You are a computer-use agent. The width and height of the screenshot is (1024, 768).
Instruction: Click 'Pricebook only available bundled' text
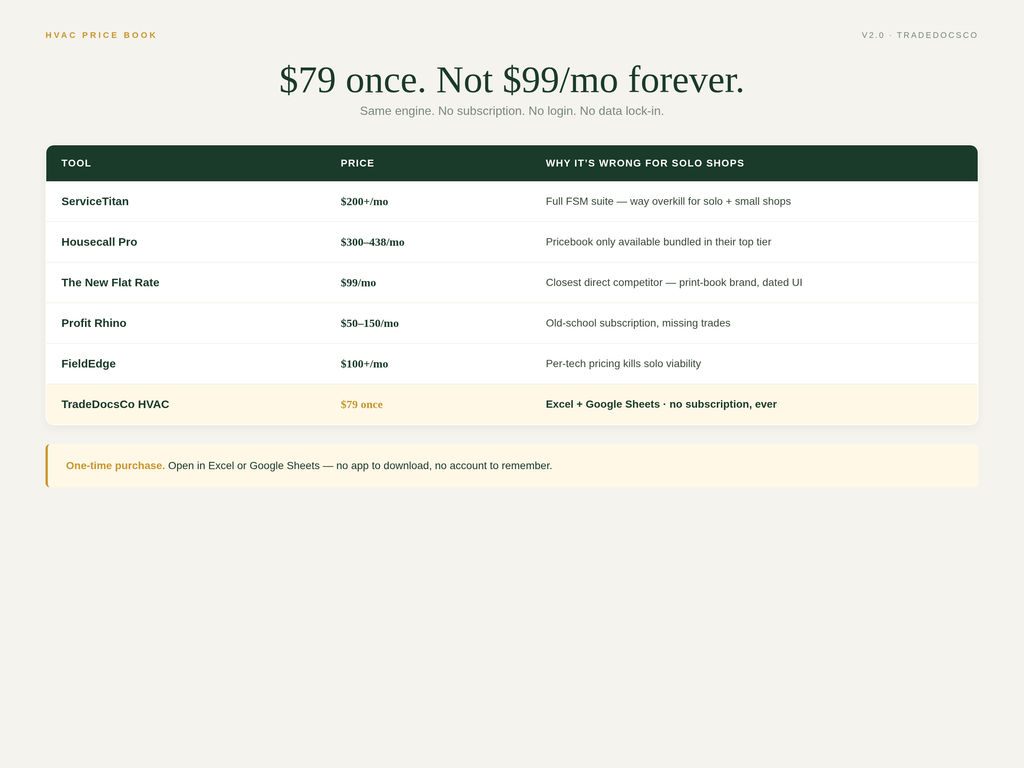tap(658, 242)
